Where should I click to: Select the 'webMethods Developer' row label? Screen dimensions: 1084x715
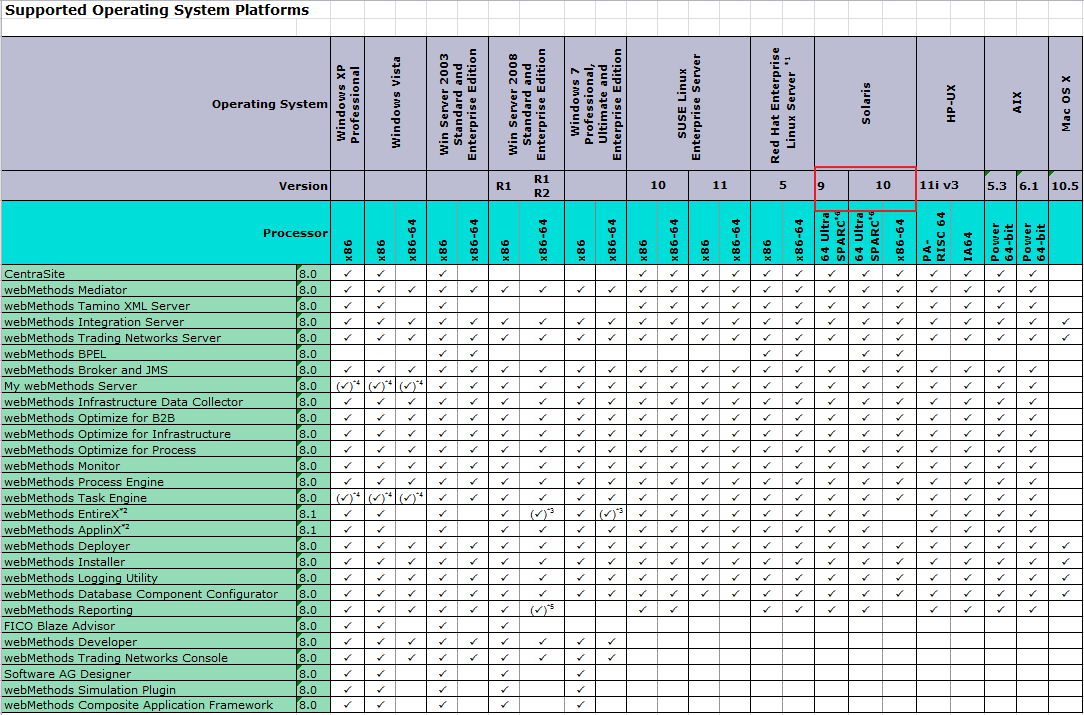149,642
